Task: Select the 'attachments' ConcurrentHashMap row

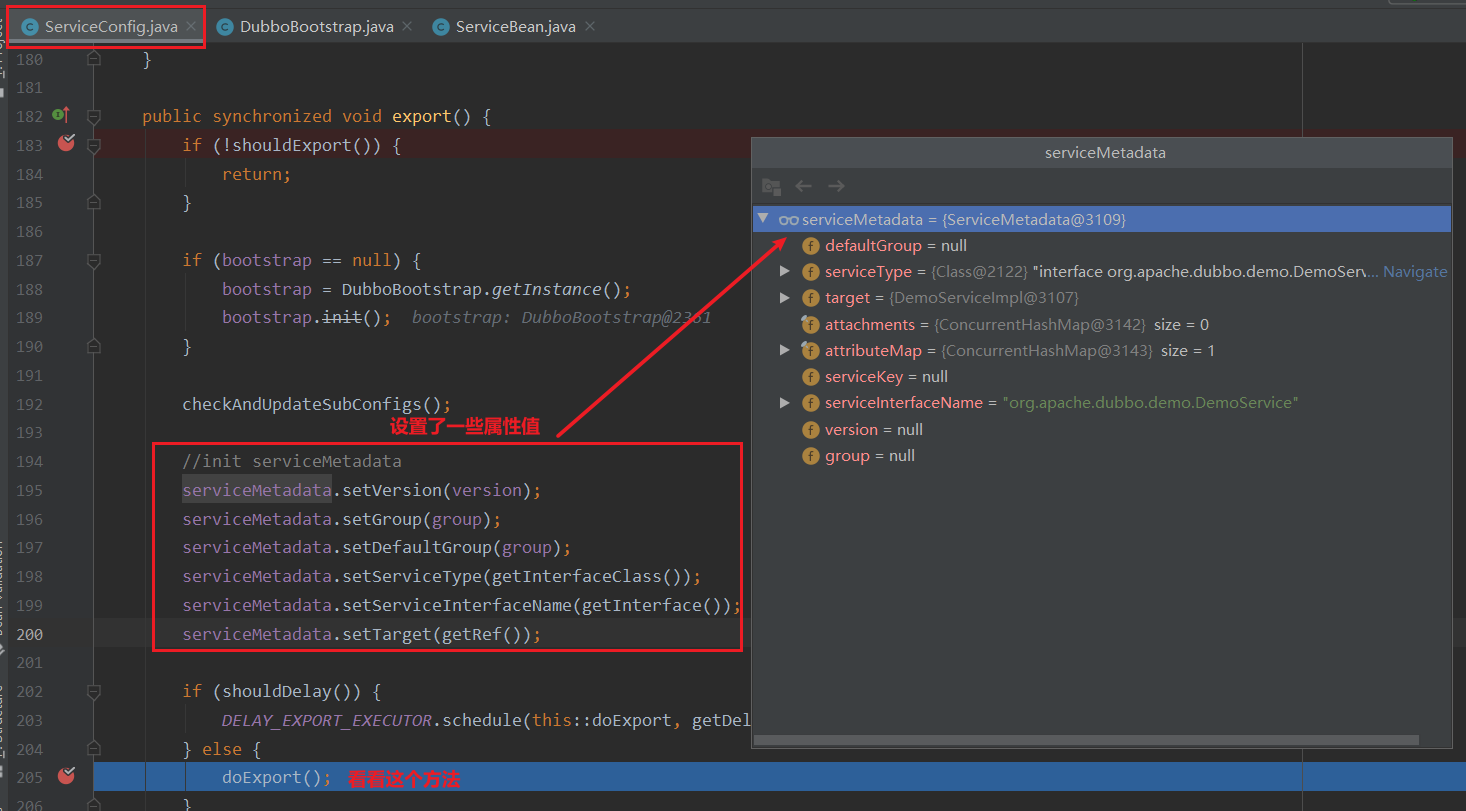Action: [x=1102, y=324]
